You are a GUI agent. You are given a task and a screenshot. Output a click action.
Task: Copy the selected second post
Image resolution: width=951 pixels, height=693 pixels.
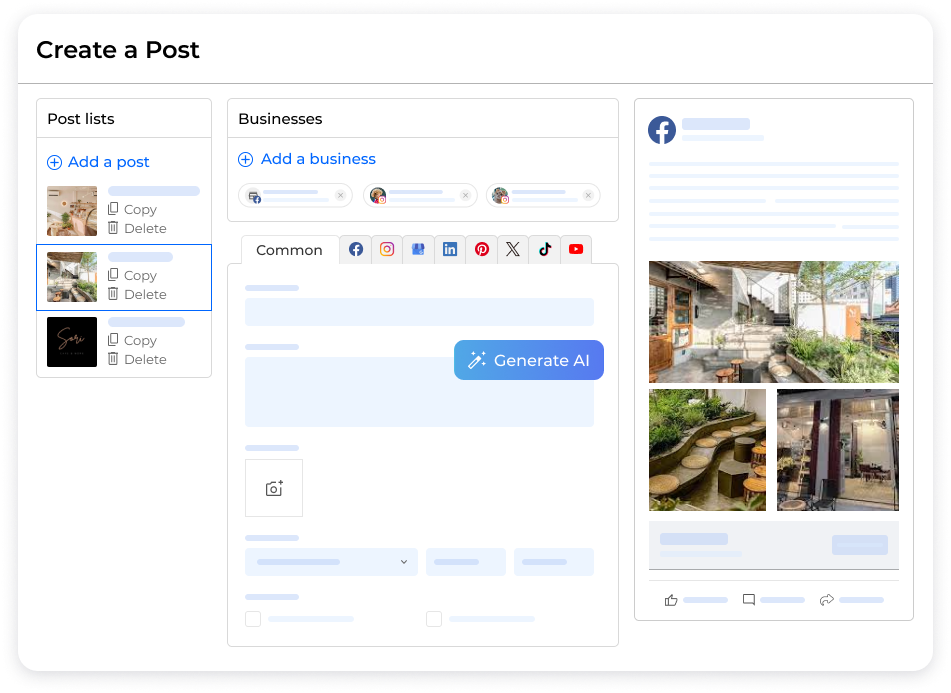[x=132, y=275]
